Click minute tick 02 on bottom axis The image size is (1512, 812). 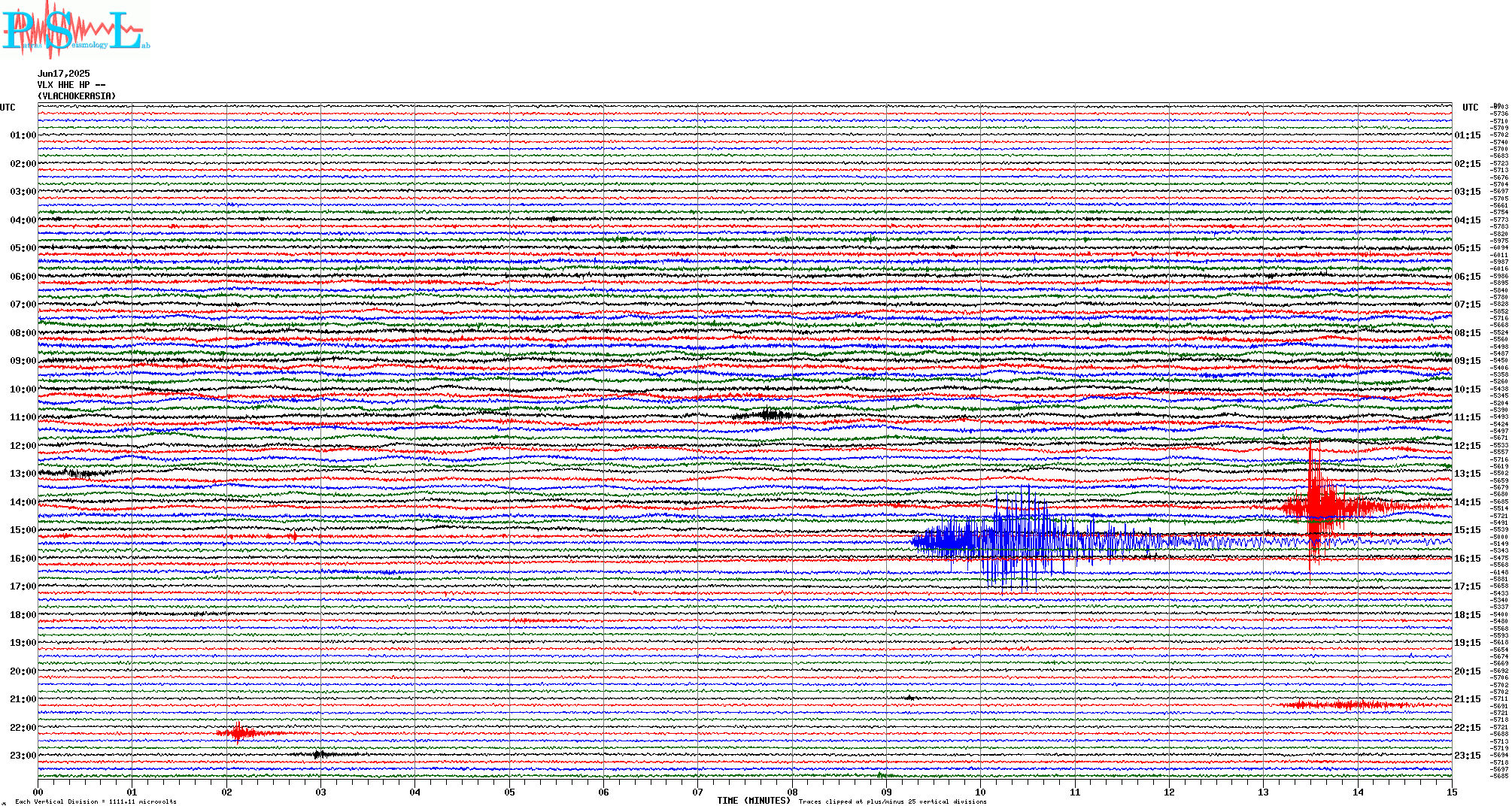tap(226, 792)
